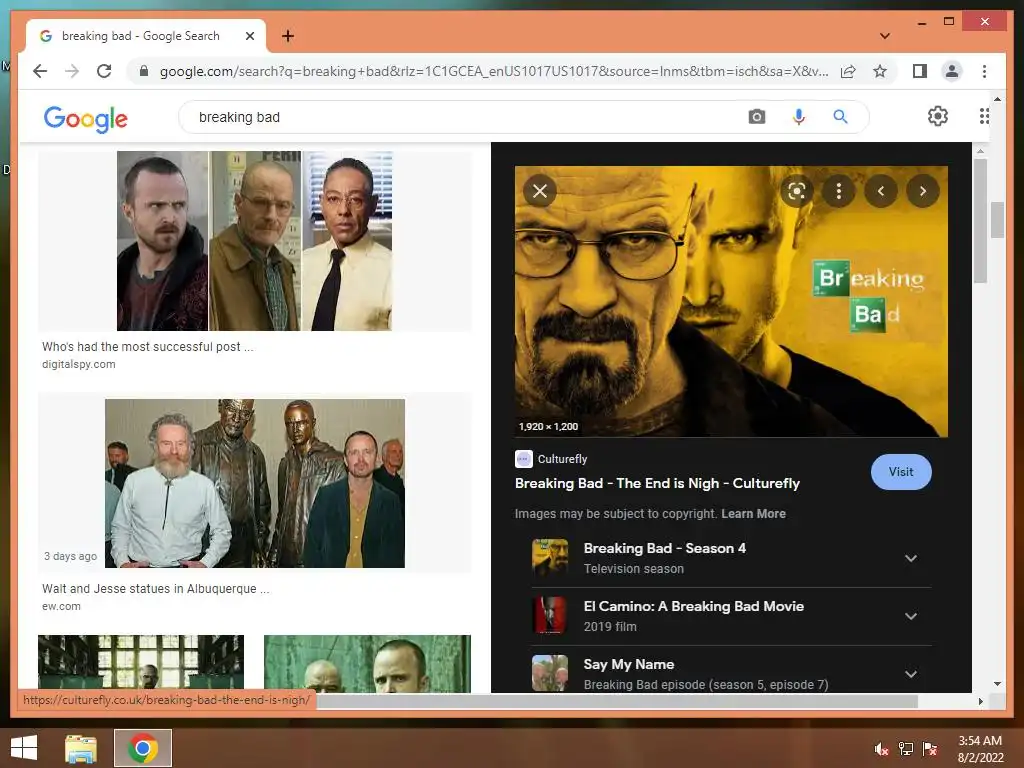Start voice search with microphone icon
This screenshot has height=768, width=1024.
pyautogui.click(x=798, y=117)
